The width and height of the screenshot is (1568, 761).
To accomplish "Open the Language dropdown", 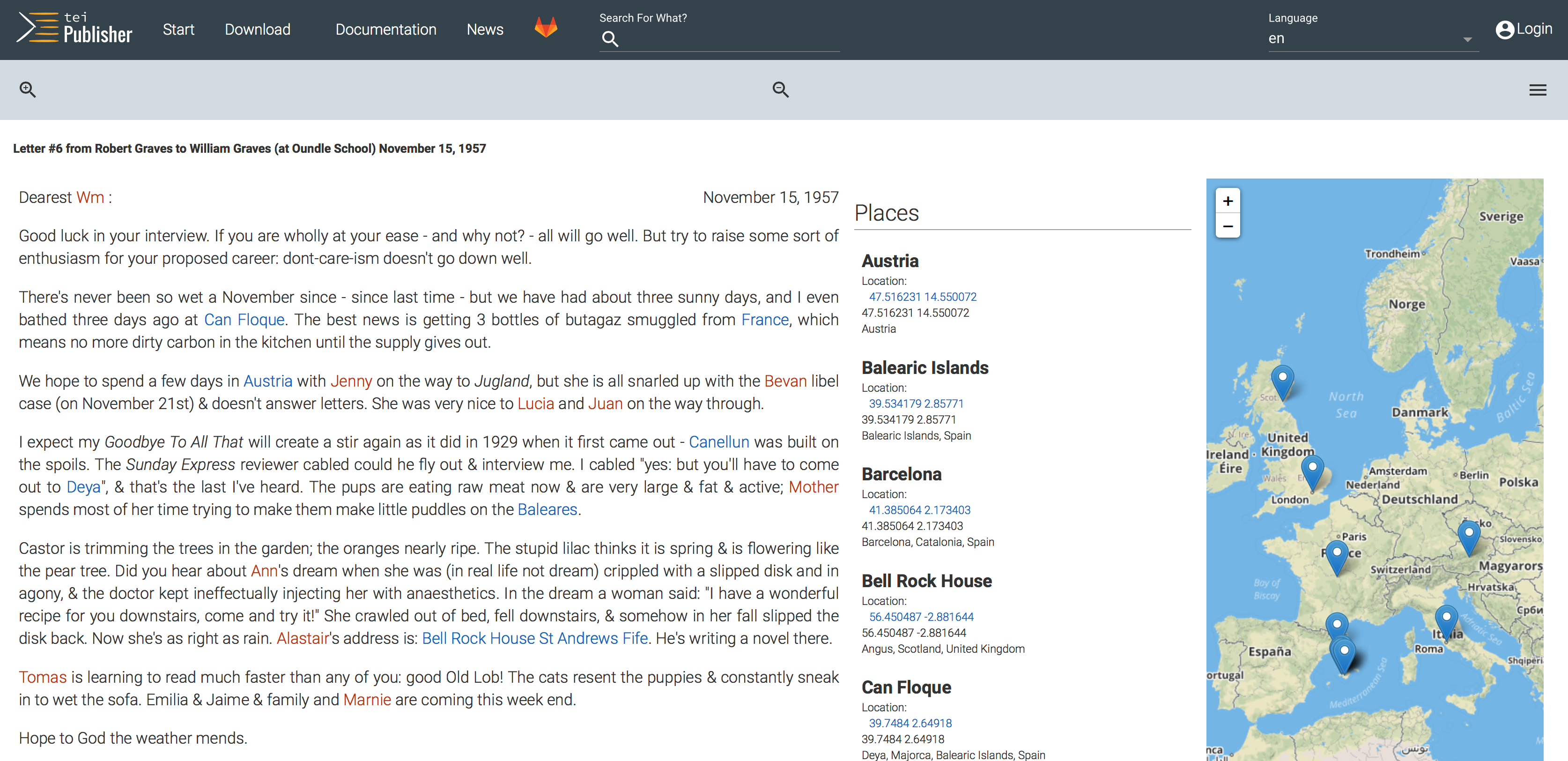I will pos(1372,39).
